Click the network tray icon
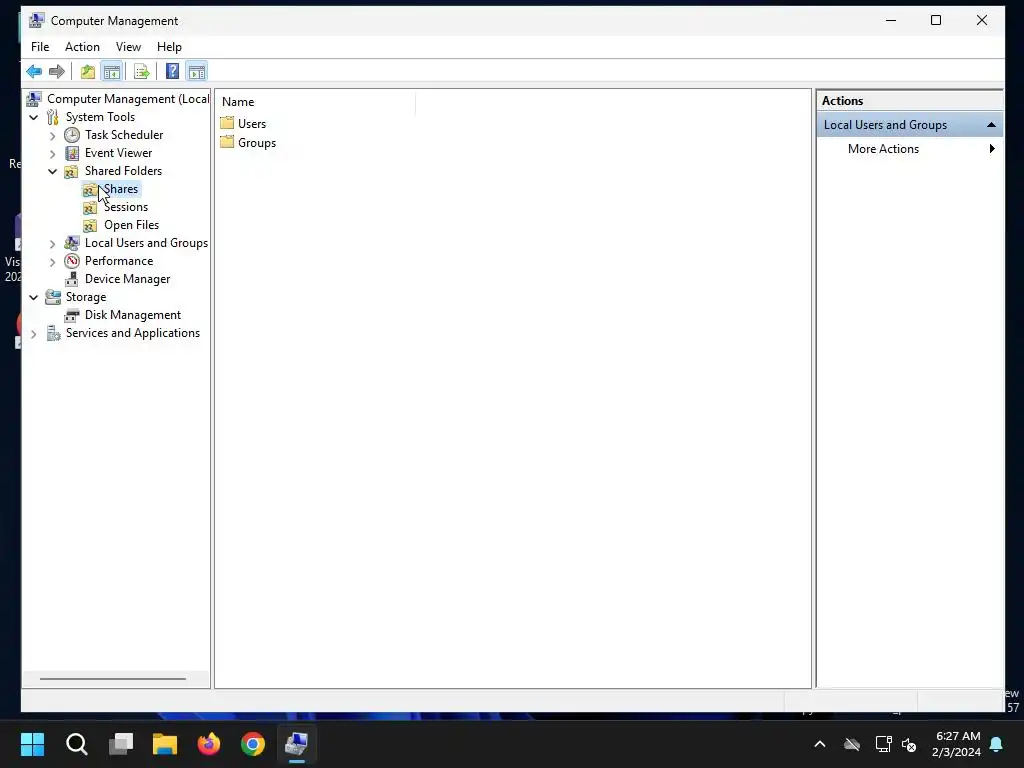 pos(883,744)
